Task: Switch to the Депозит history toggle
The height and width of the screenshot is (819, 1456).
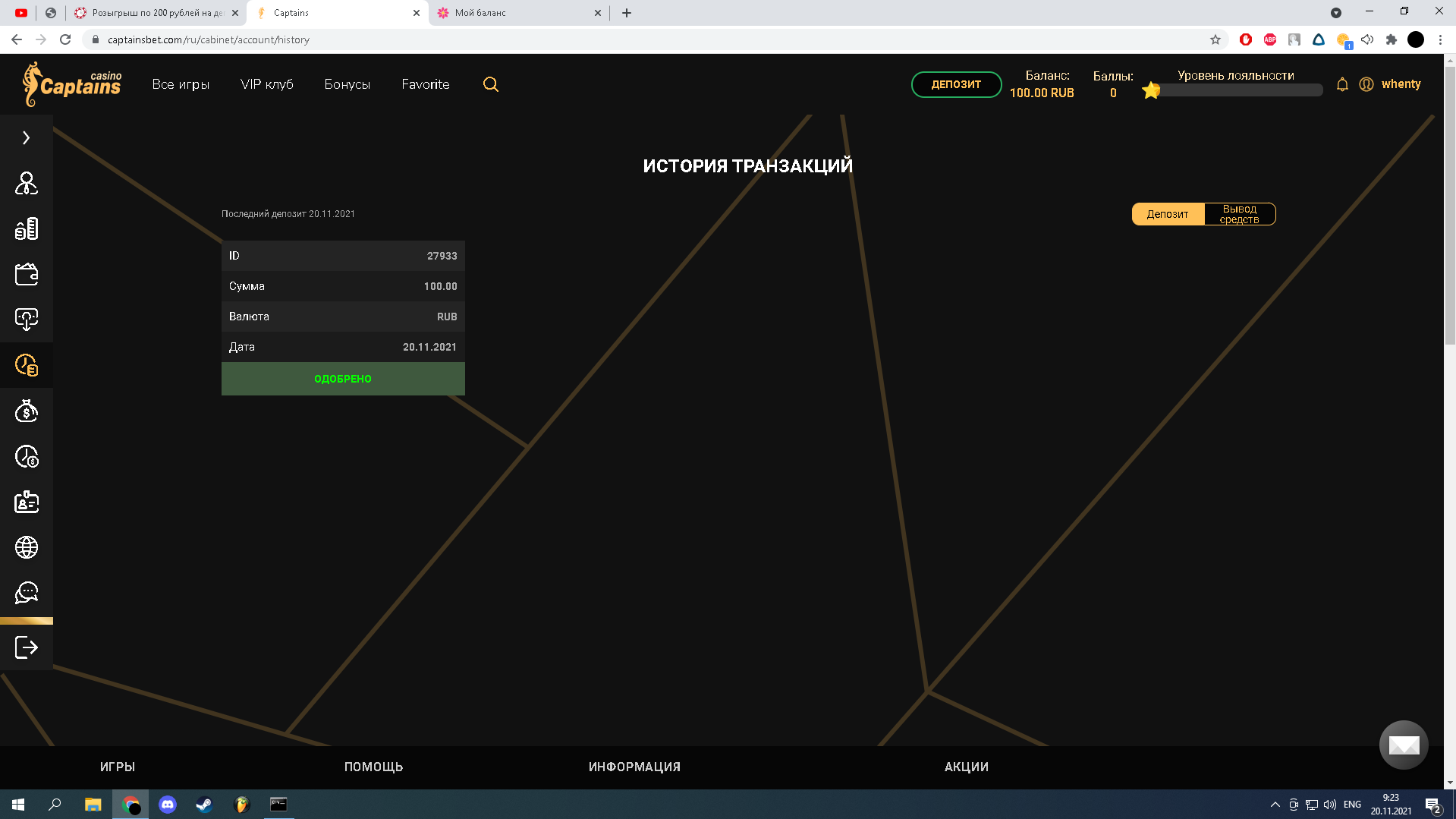Action: [x=1168, y=214]
